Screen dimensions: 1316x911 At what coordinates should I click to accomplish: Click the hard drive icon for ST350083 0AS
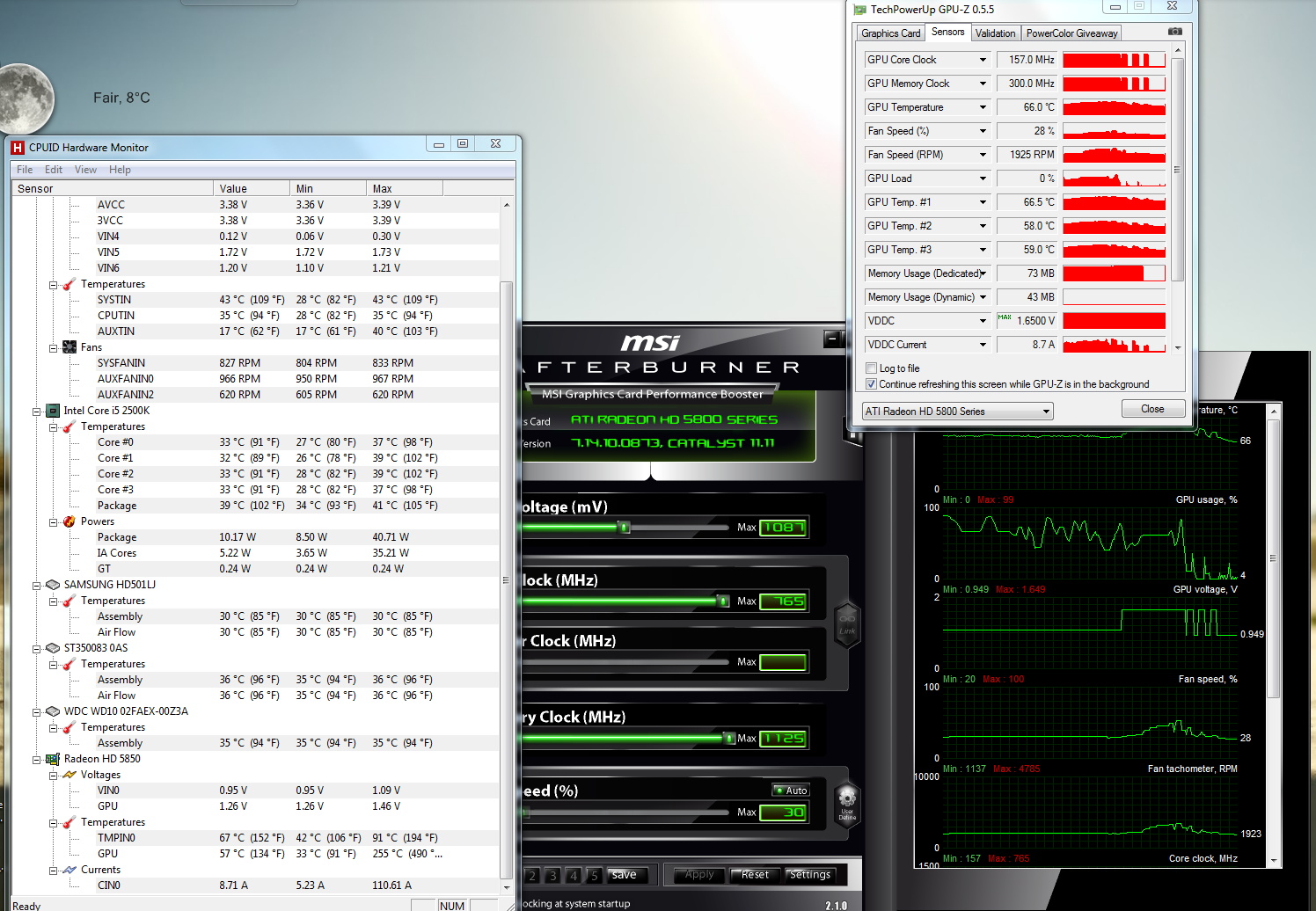pyautogui.click(x=53, y=648)
